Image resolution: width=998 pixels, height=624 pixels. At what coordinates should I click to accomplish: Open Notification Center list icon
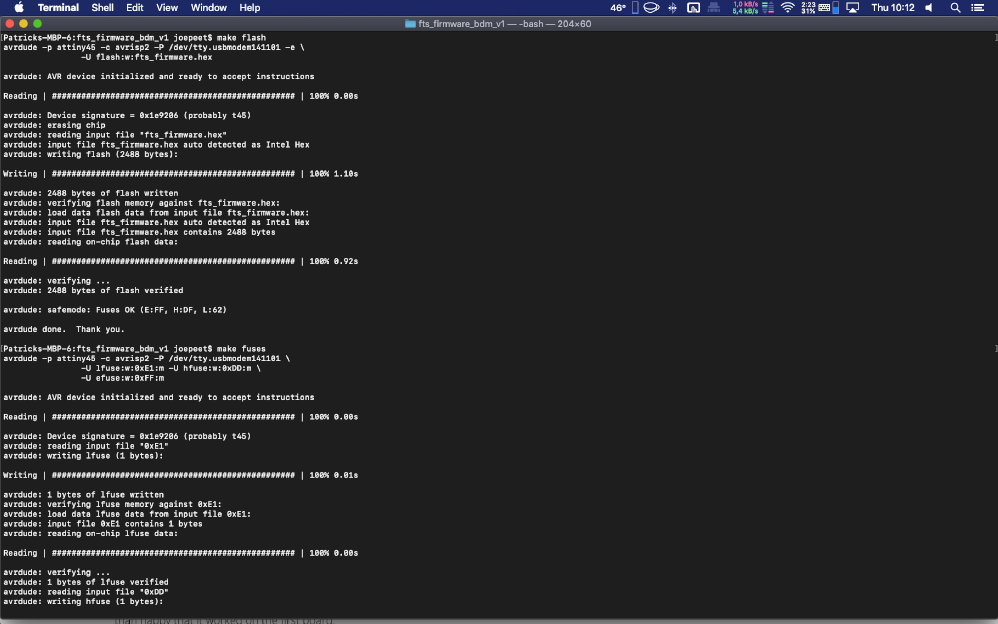(978, 8)
